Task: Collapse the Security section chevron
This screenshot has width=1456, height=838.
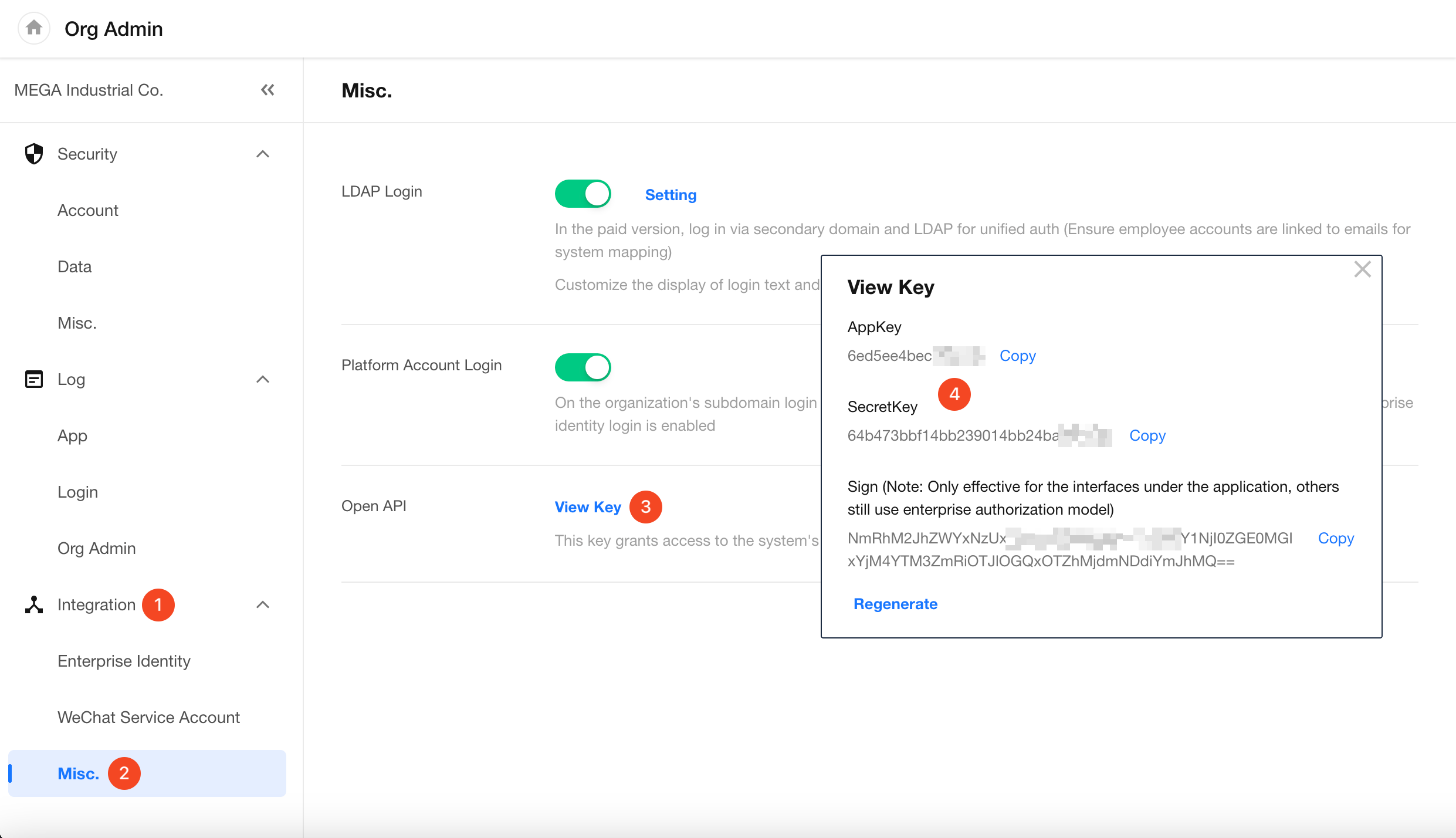Action: pos(263,154)
